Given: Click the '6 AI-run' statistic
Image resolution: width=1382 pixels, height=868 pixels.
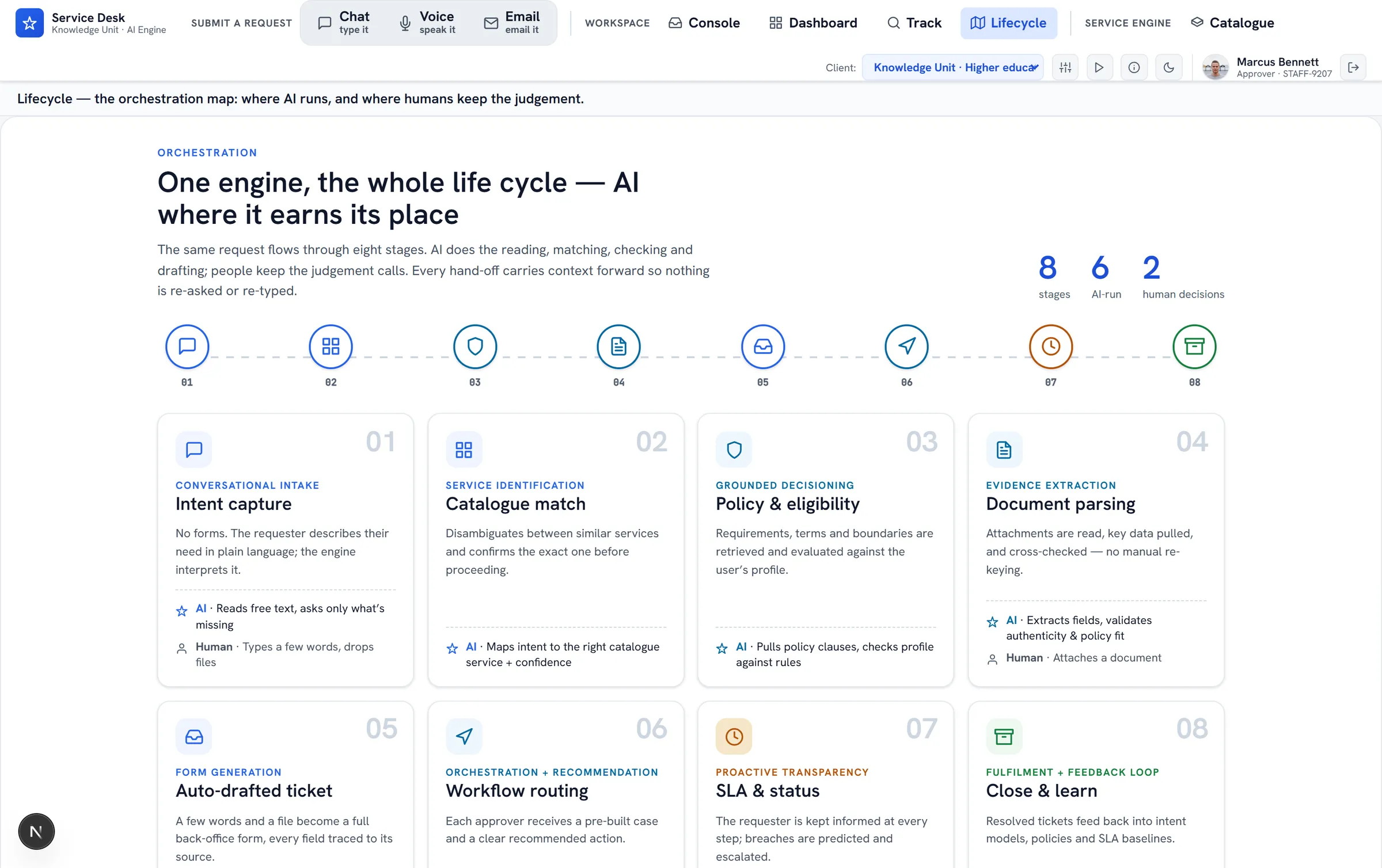Looking at the screenshot, I should coord(1106,277).
